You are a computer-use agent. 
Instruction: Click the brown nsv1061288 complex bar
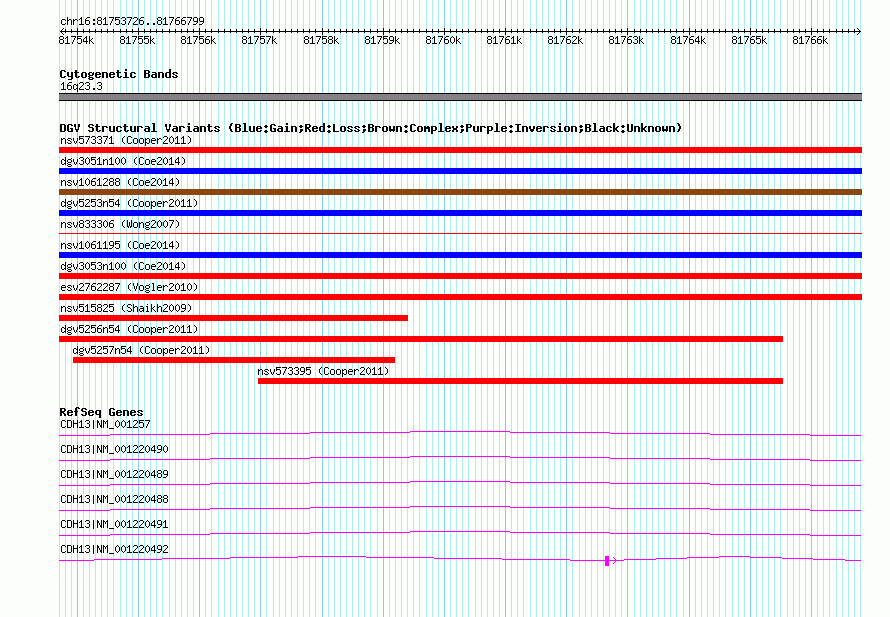click(x=460, y=192)
